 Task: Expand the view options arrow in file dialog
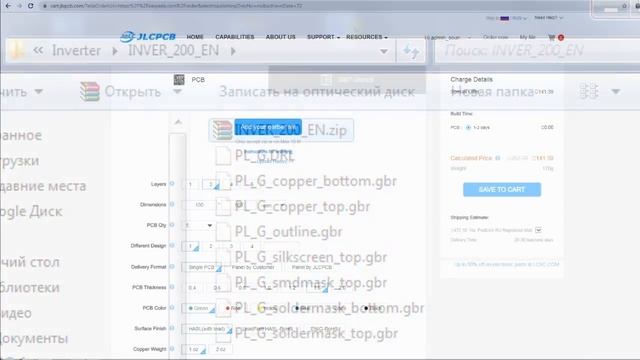tap(616, 91)
